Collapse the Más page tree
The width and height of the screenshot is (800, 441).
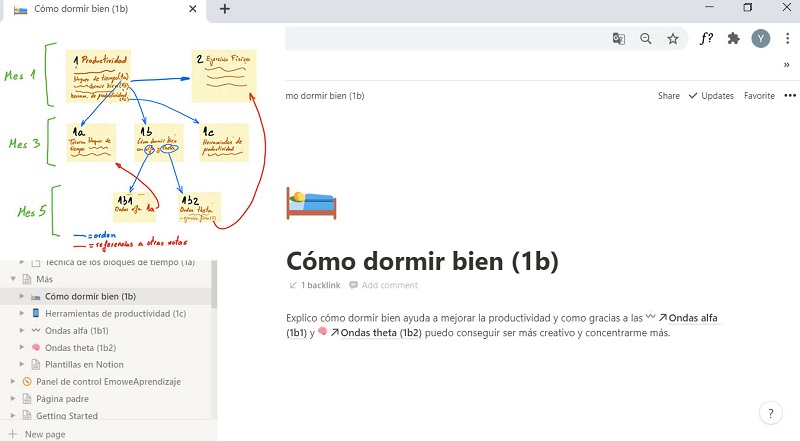pyautogui.click(x=13, y=279)
